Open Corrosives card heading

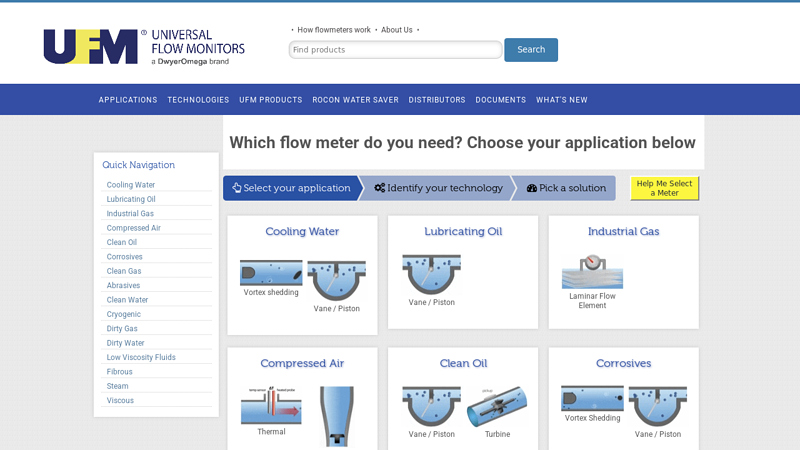[x=623, y=363]
